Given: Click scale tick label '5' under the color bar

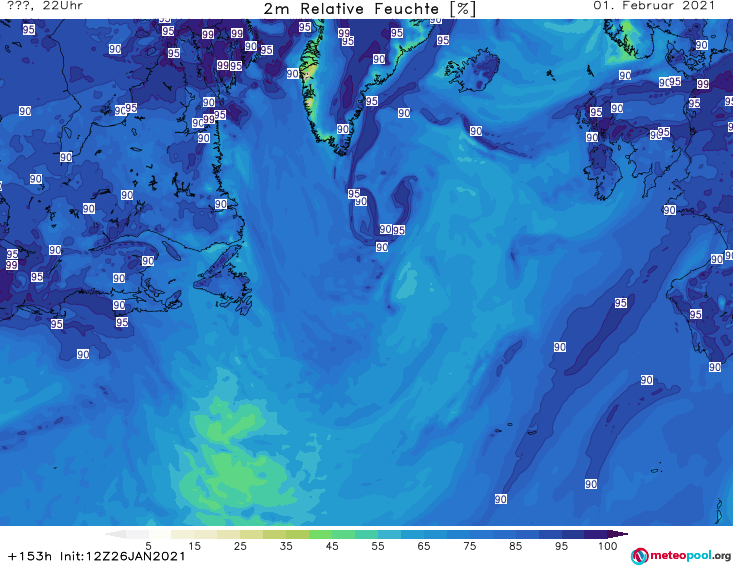Looking at the screenshot, I should click(148, 546).
